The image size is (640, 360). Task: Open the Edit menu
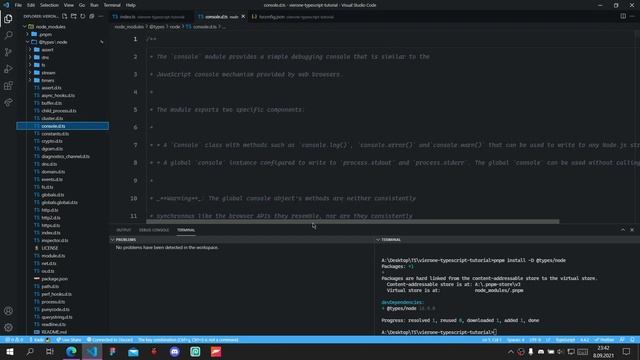(31, 5)
